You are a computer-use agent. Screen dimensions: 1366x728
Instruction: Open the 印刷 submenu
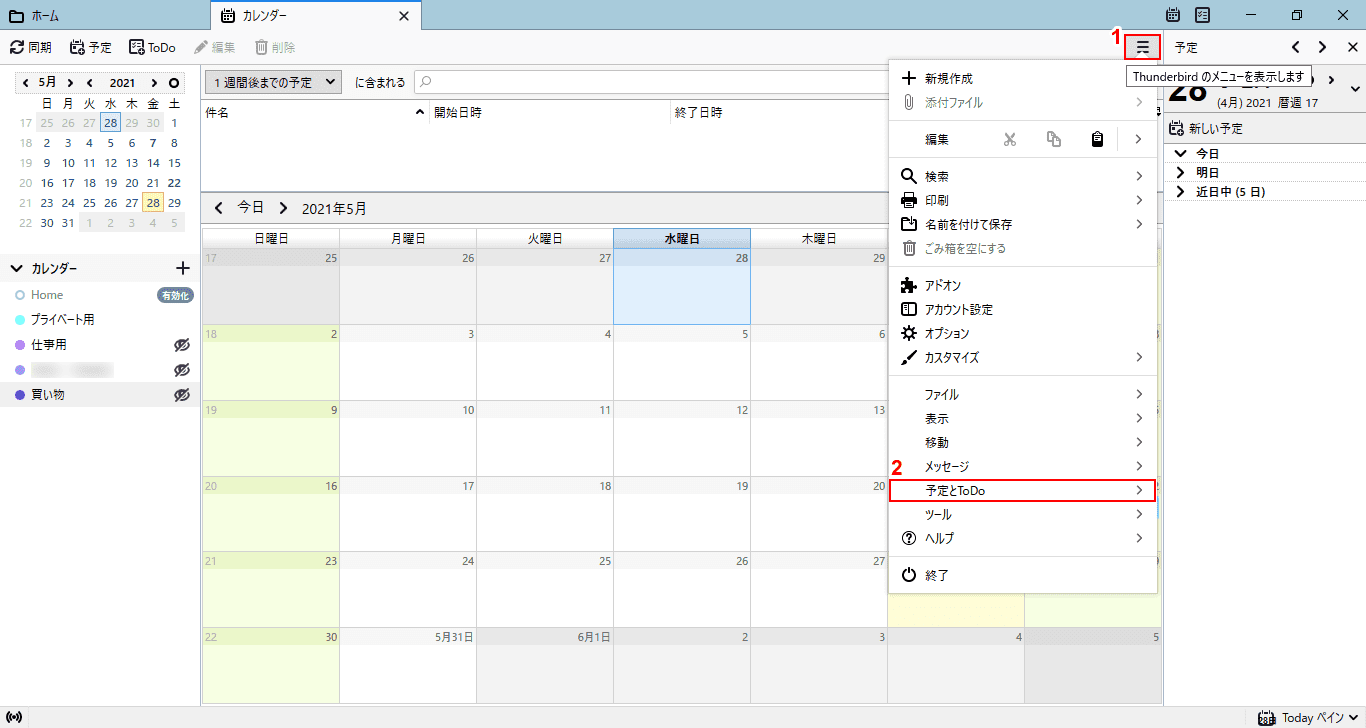[1023, 200]
